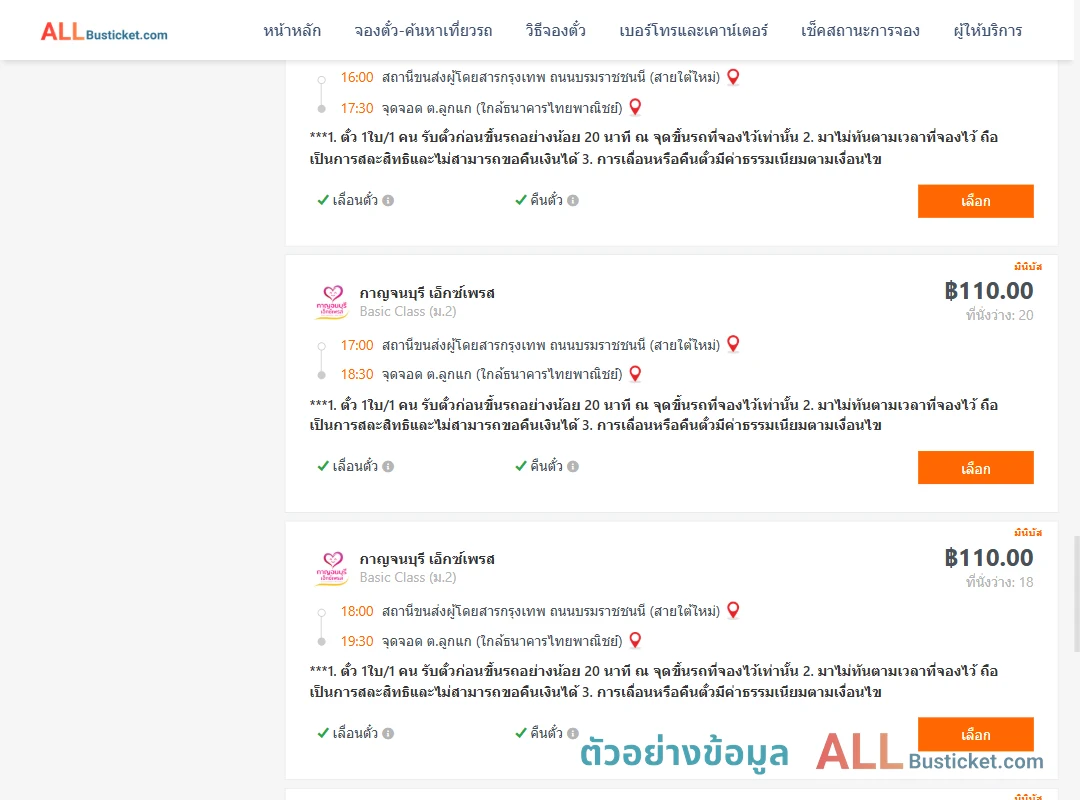Click เลื่อนตั๋ว label on the 16:00 trip

coord(355,201)
